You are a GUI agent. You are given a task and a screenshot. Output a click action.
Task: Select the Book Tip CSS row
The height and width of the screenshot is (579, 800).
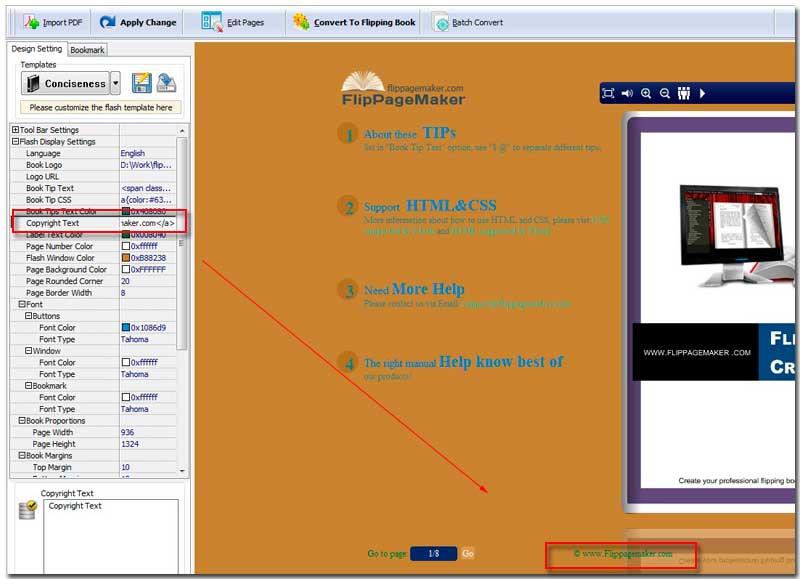click(93, 200)
